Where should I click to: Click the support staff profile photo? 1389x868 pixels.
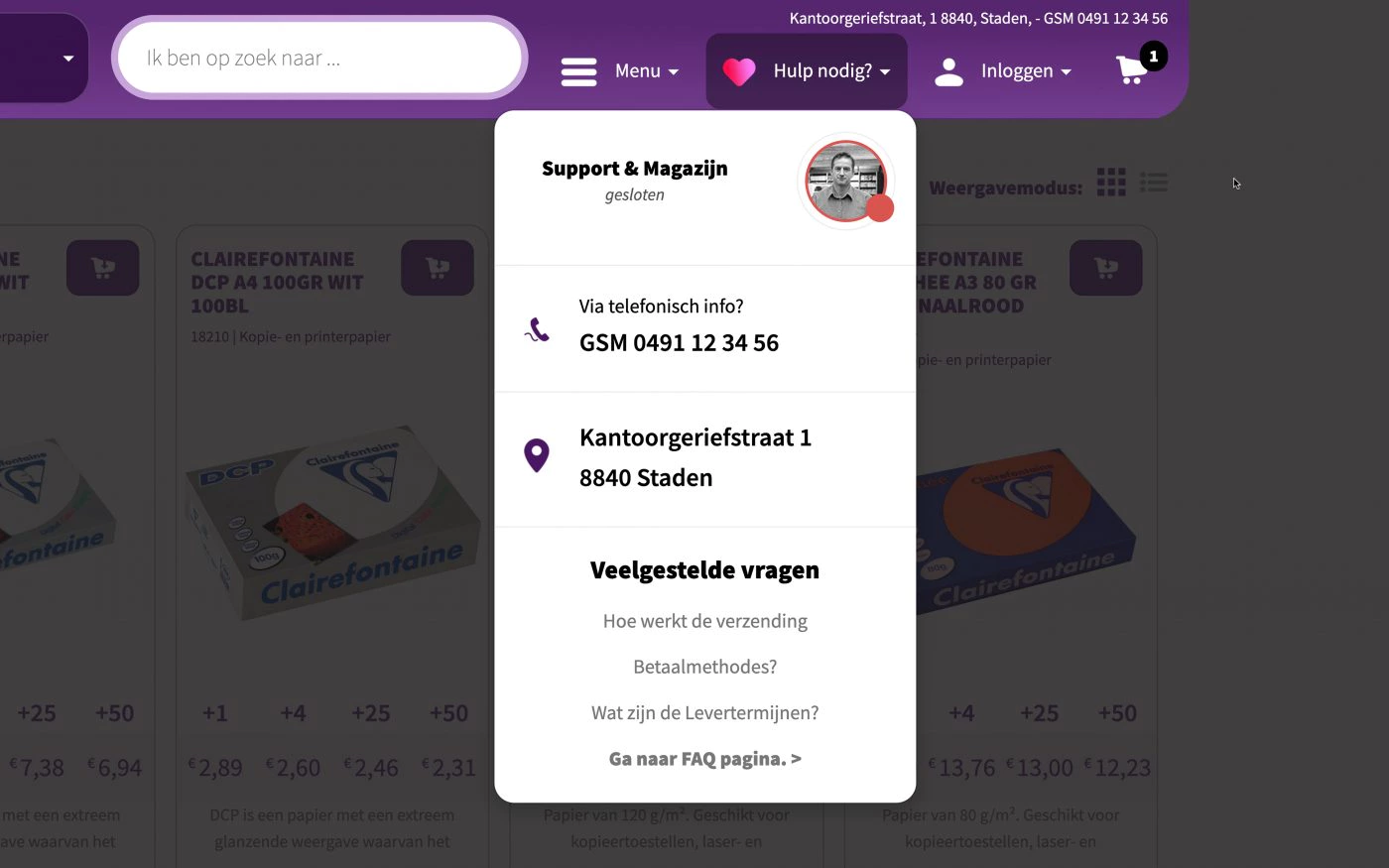pos(846,182)
